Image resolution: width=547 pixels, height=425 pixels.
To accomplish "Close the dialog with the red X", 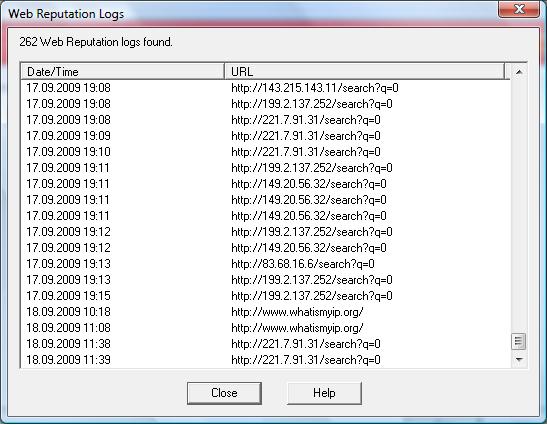I will pyautogui.click(x=519, y=9).
